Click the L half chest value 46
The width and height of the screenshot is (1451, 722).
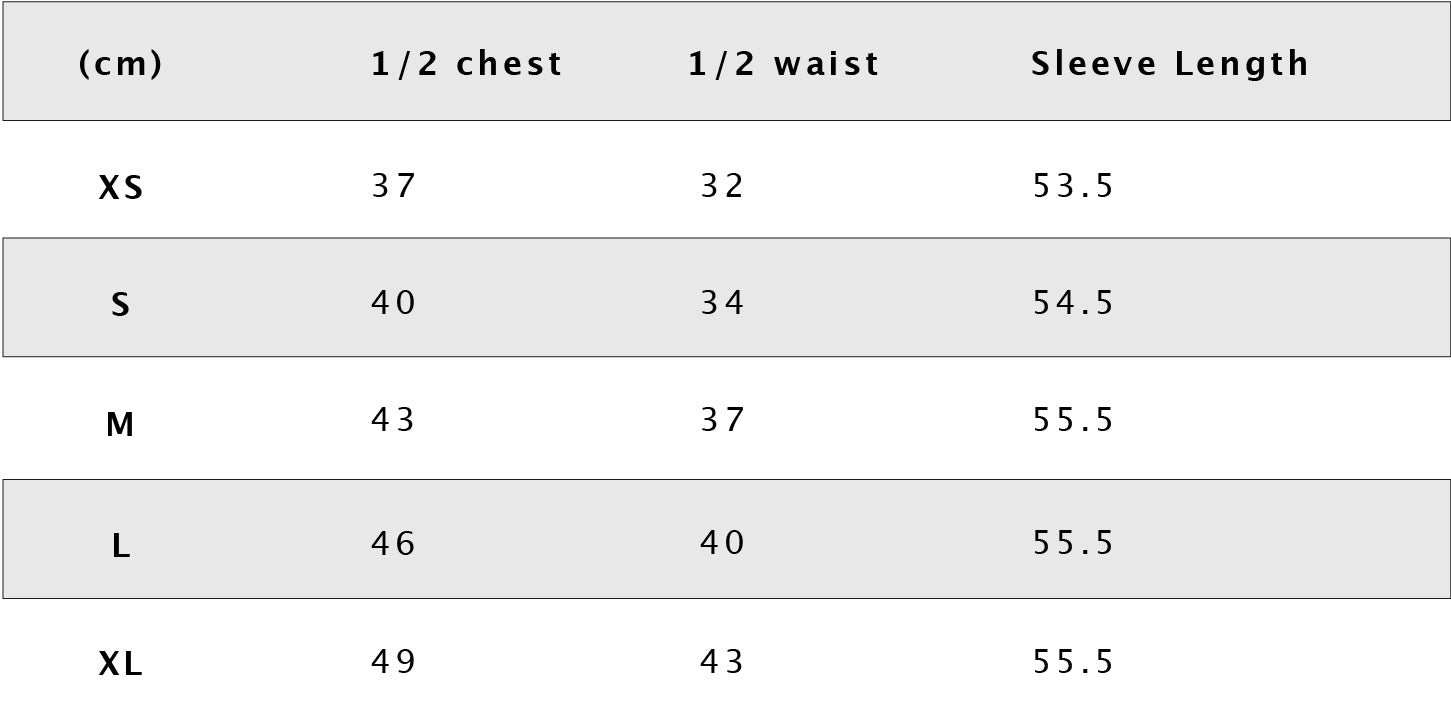tap(393, 542)
